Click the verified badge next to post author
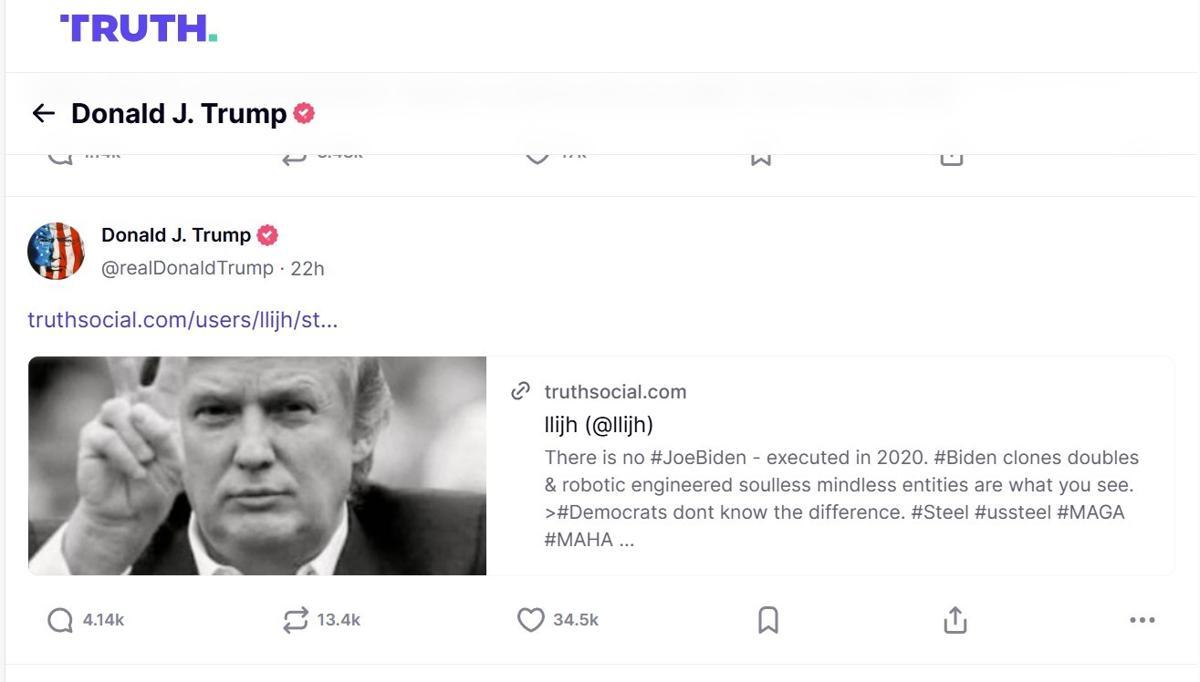 tap(267, 235)
